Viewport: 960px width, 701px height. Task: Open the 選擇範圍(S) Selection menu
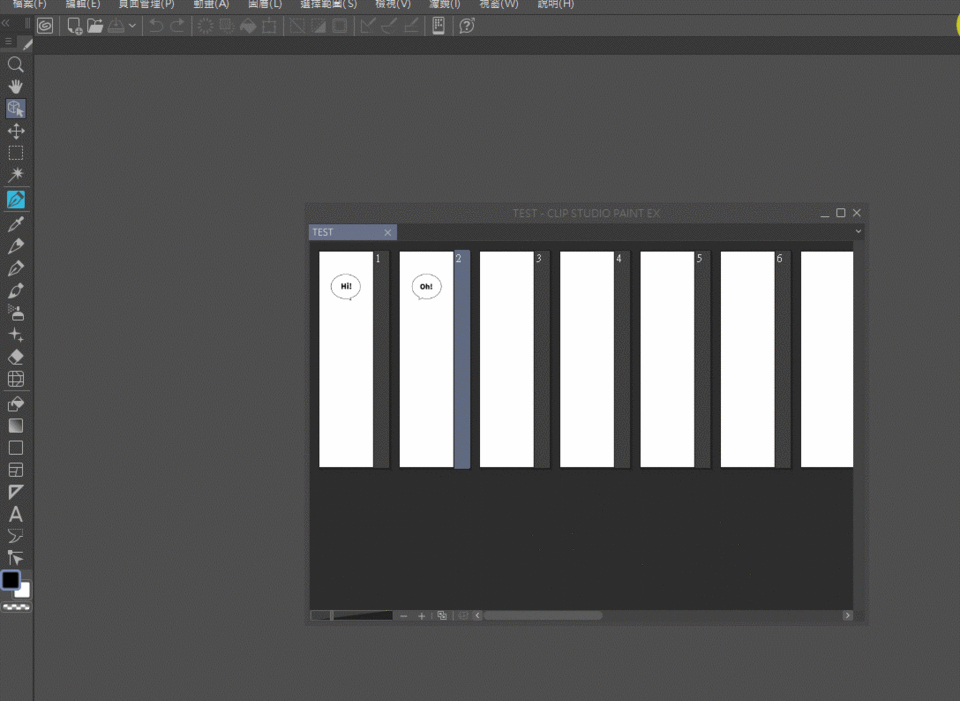[x=328, y=4]
